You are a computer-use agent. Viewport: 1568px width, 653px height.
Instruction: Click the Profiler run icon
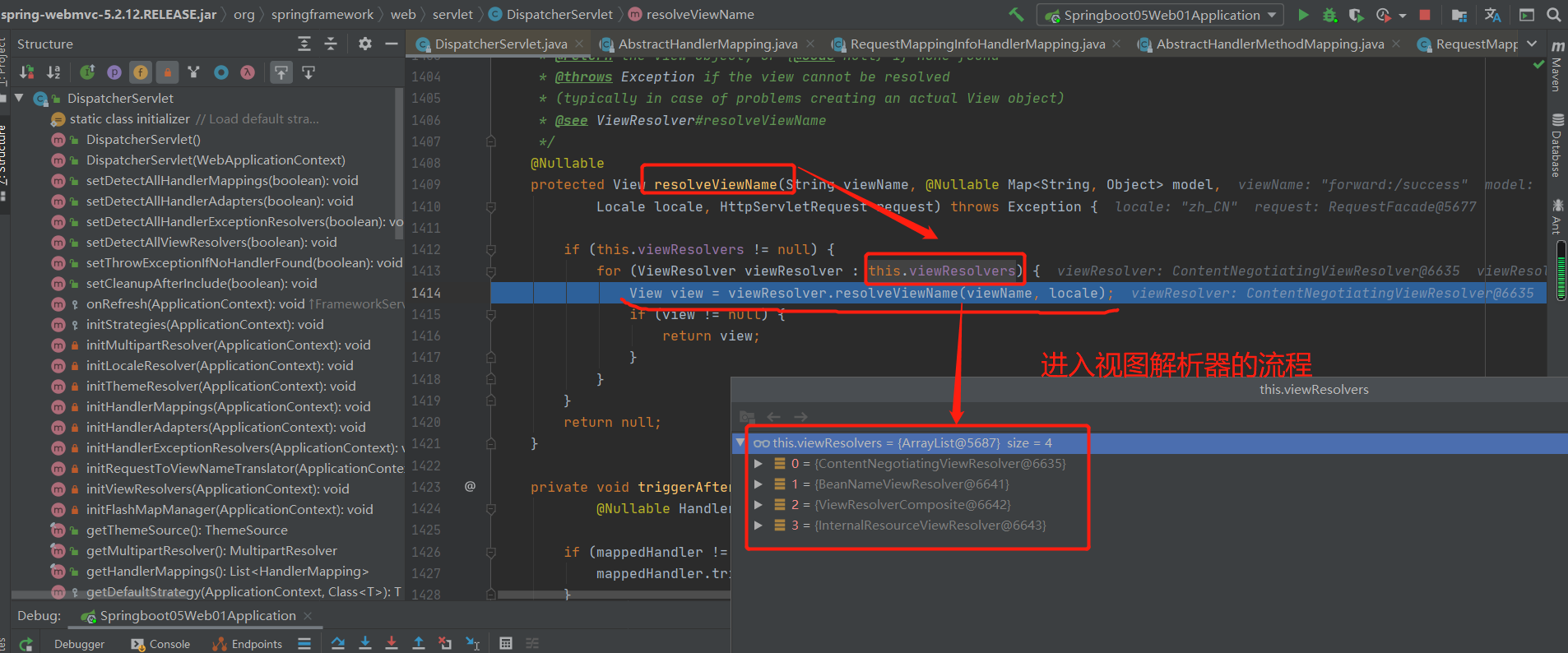pyautogui.click(x=1383, y=15)
